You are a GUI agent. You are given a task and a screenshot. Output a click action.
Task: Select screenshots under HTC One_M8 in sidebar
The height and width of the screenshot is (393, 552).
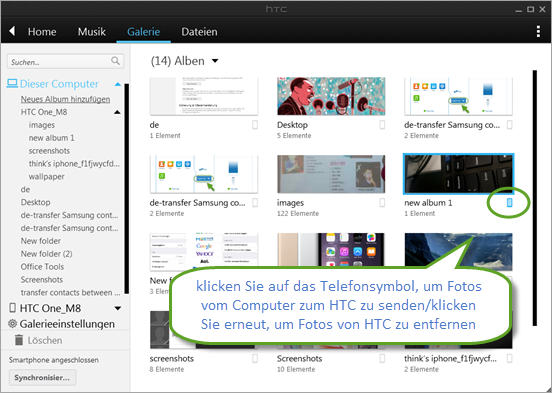point(49,151)
